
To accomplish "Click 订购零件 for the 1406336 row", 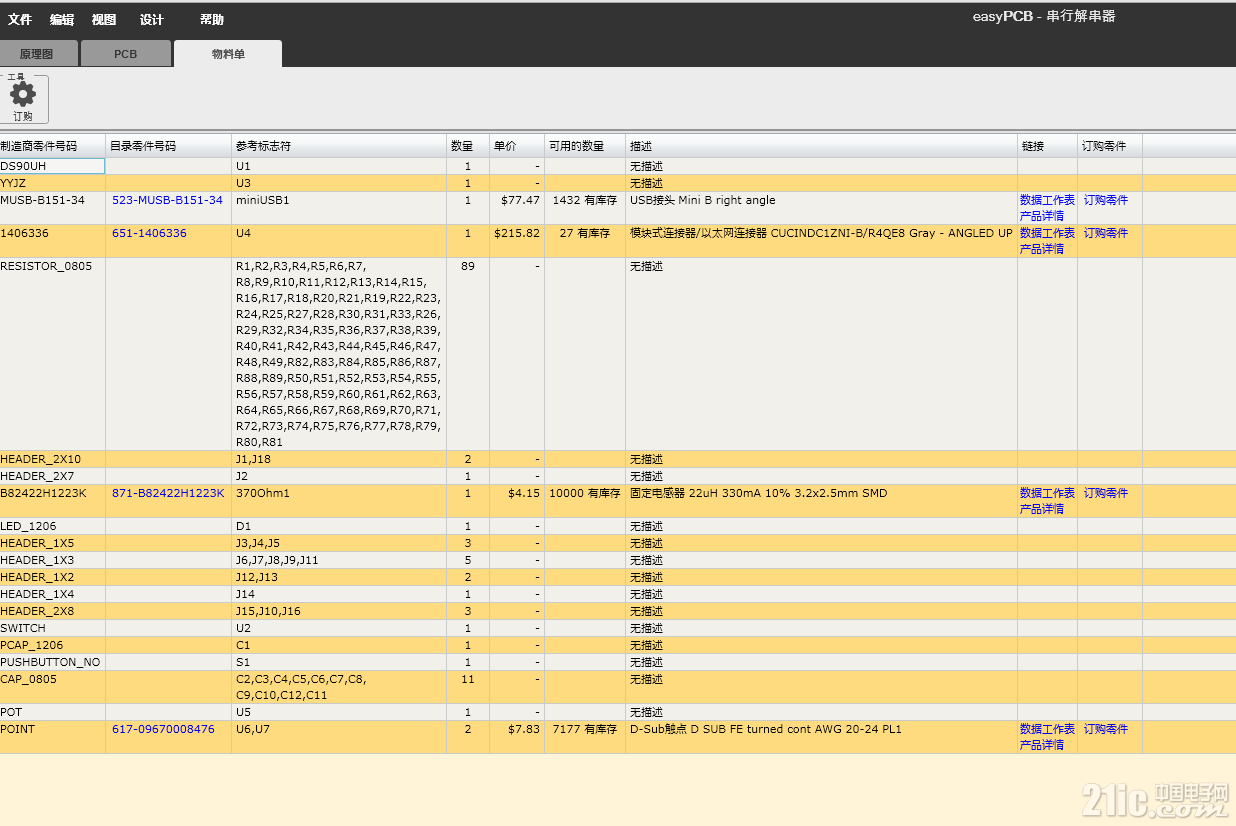I will click(x=1106, y=233).
